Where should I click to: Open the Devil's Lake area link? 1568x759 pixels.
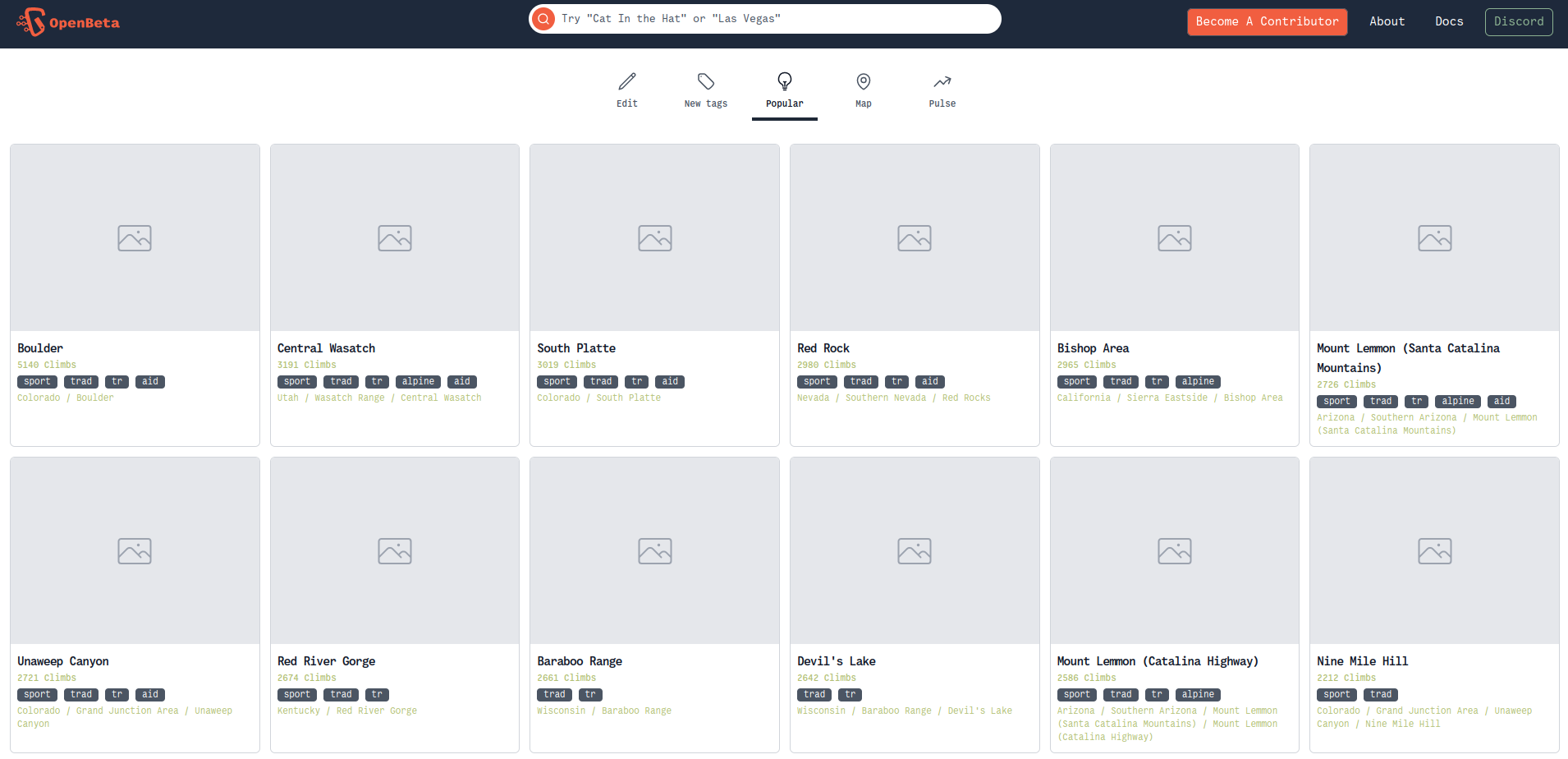979,711
